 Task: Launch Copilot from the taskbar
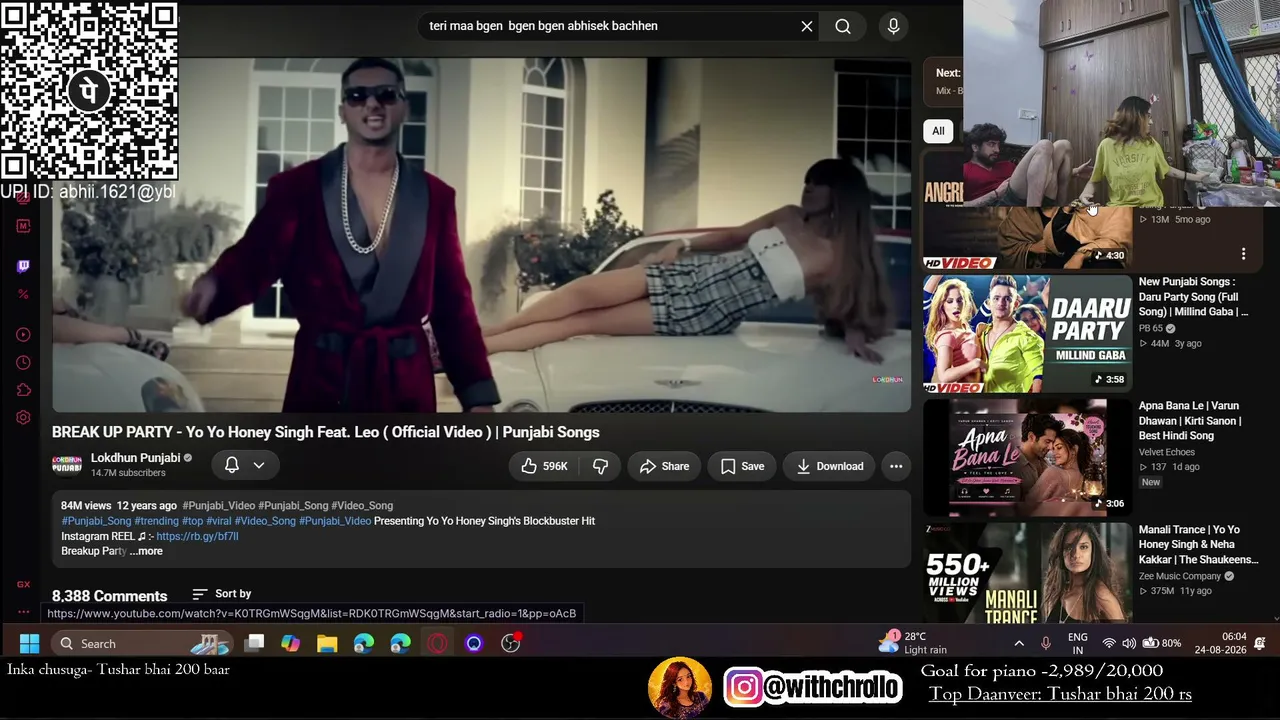[290, 643]
